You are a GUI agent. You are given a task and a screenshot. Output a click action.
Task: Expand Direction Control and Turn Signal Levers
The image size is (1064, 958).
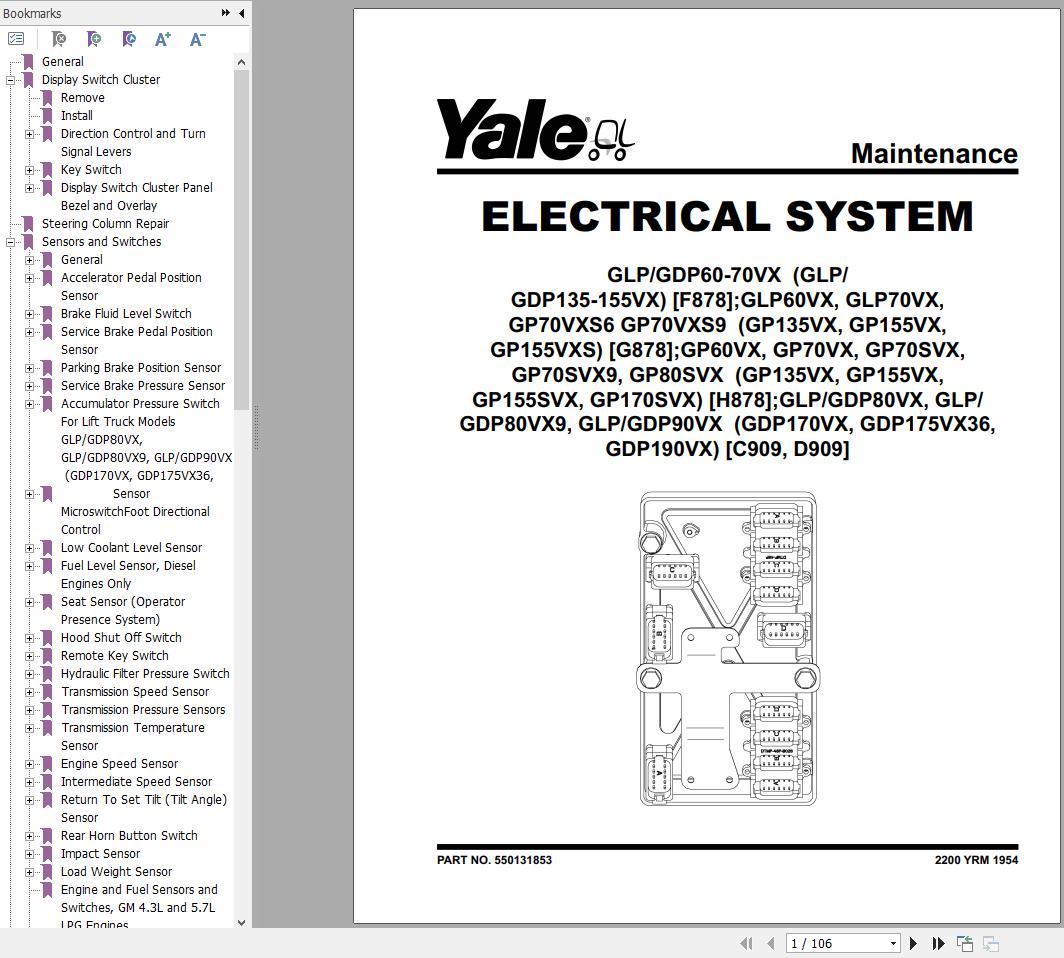pyautogui.click(x=29, y=134)
